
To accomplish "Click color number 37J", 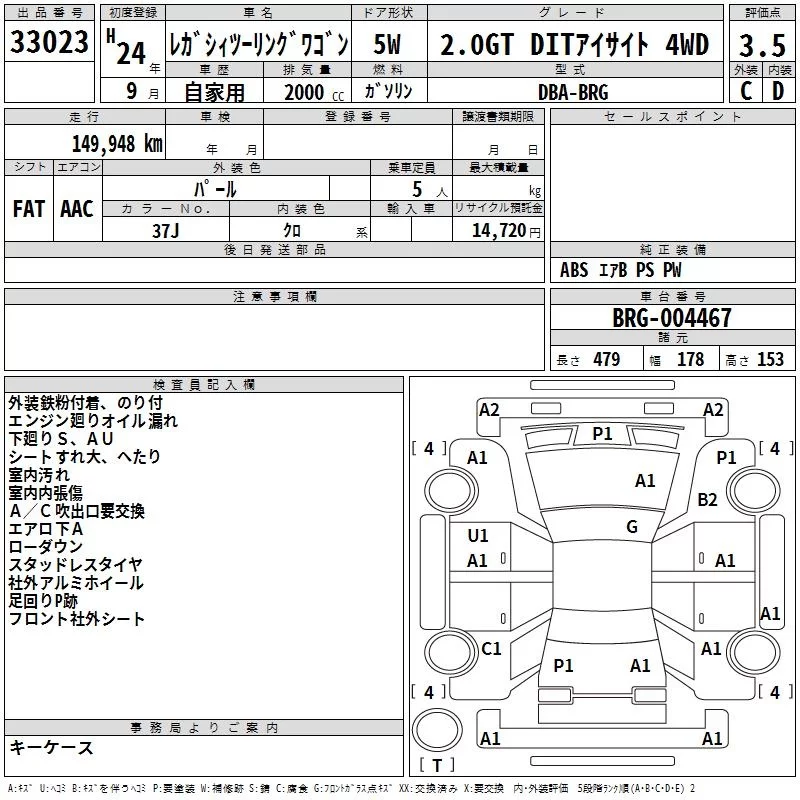I will pos(166,231).
